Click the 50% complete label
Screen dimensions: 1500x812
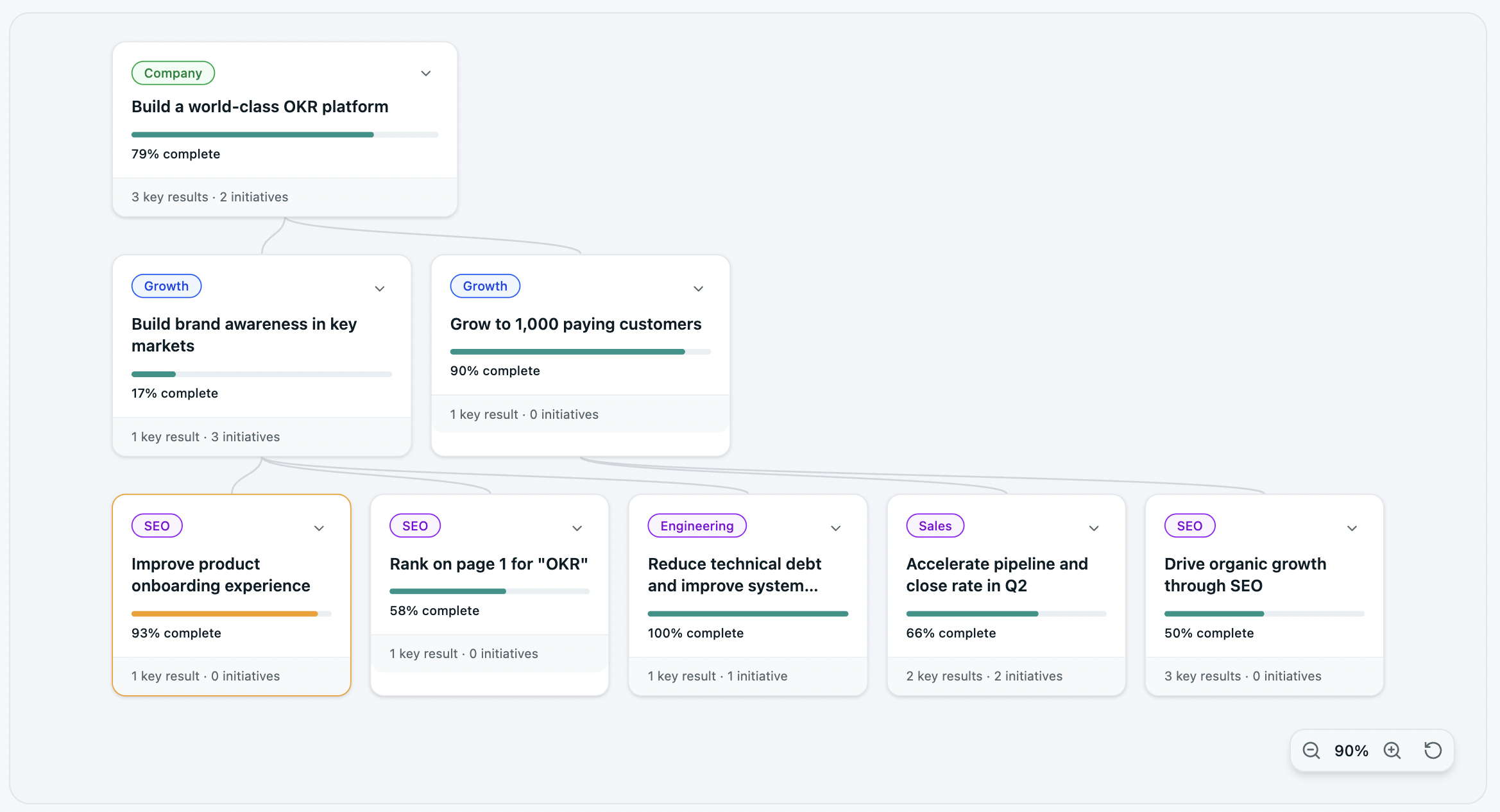click(1209, 633)
